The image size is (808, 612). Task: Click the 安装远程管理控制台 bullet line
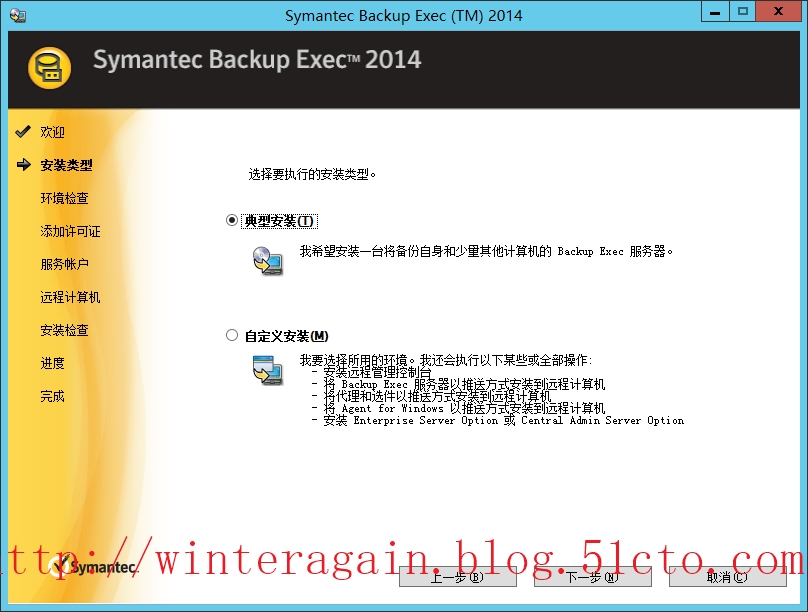pyautogui.click(x=372, y=372)
